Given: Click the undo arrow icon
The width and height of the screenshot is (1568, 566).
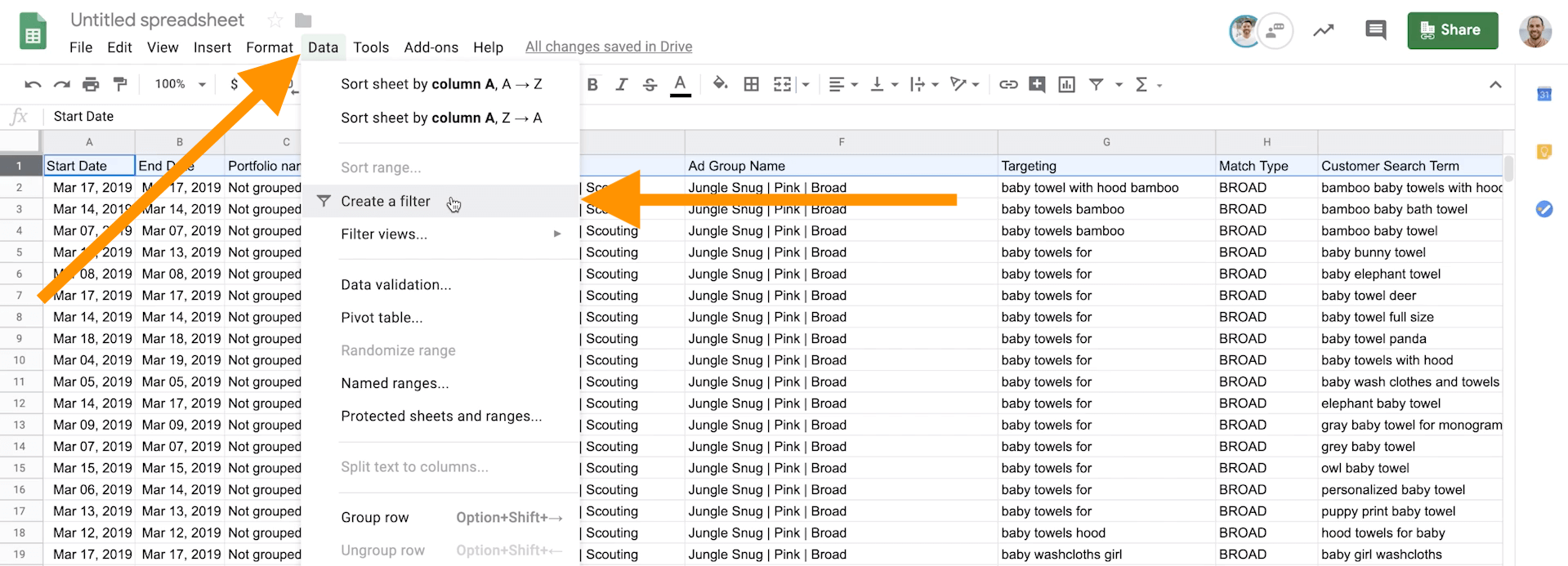Looking at the screenshot, I should tap(33, 84).
